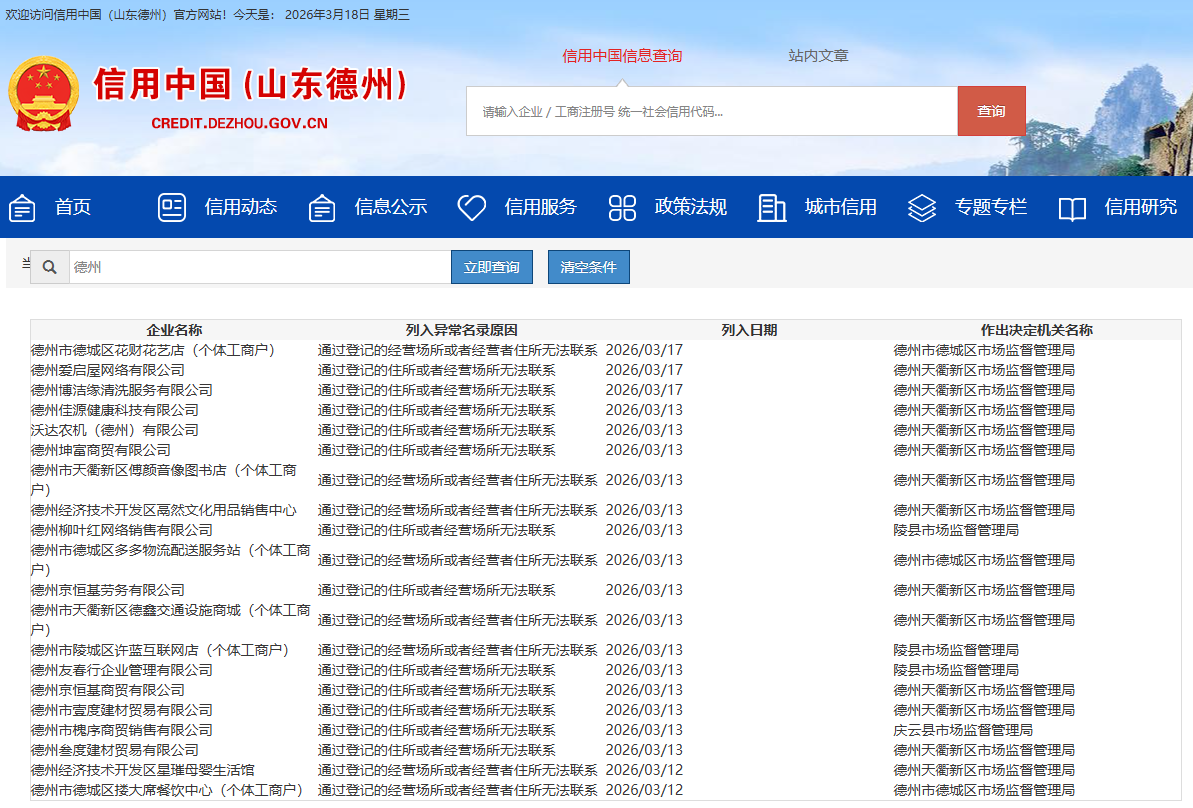Image resolution: width=1193 pixels, height=808 pixels.
Task: Click the 德州 keyword filter field
Action: pos(259,268)
